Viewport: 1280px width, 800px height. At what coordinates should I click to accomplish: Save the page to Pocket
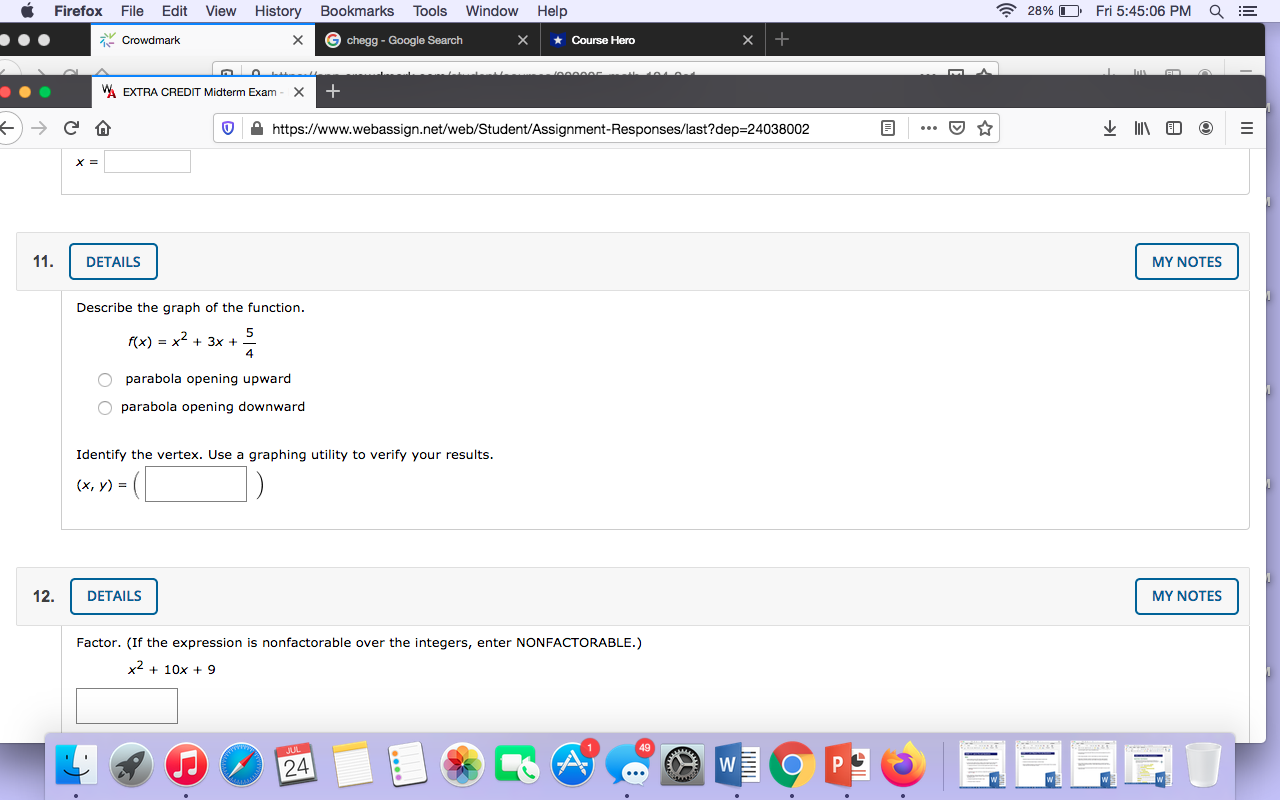click(957, 129)
